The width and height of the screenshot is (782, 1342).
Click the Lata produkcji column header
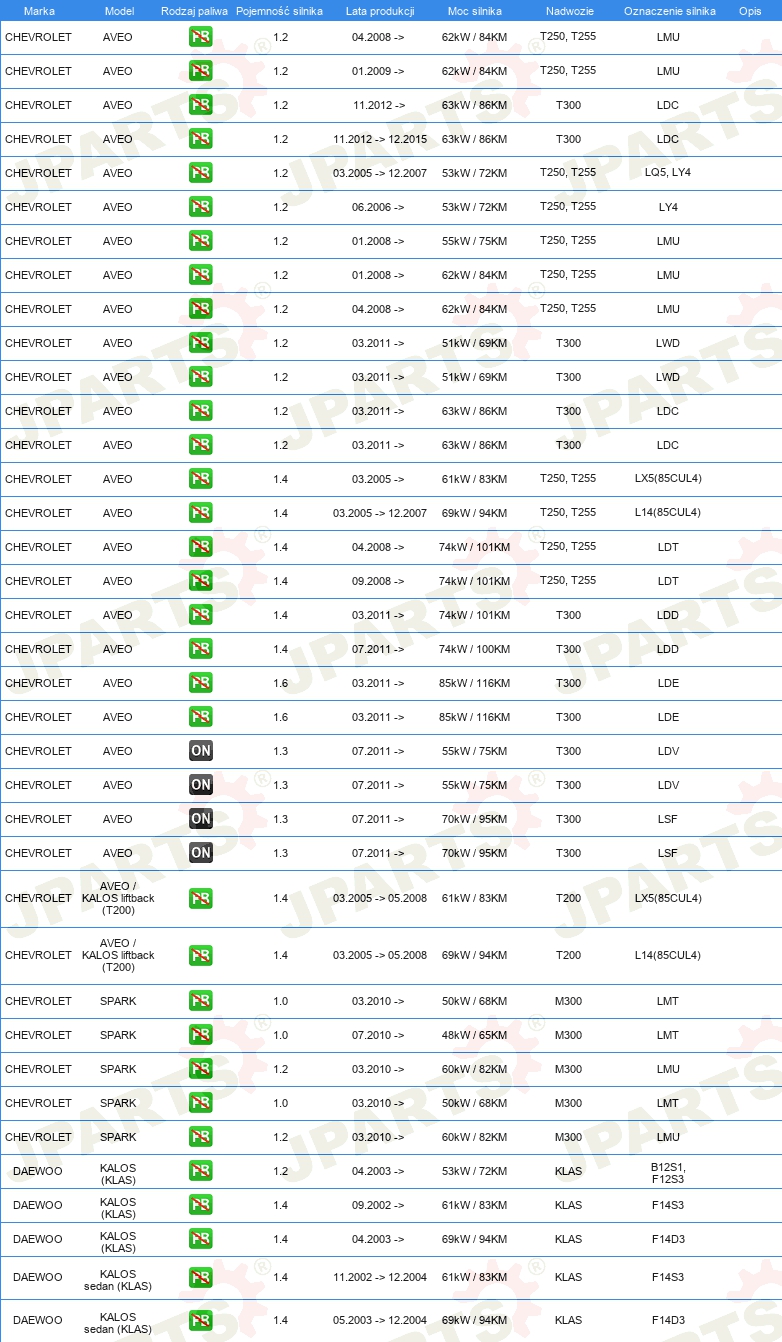pos(380,10)
